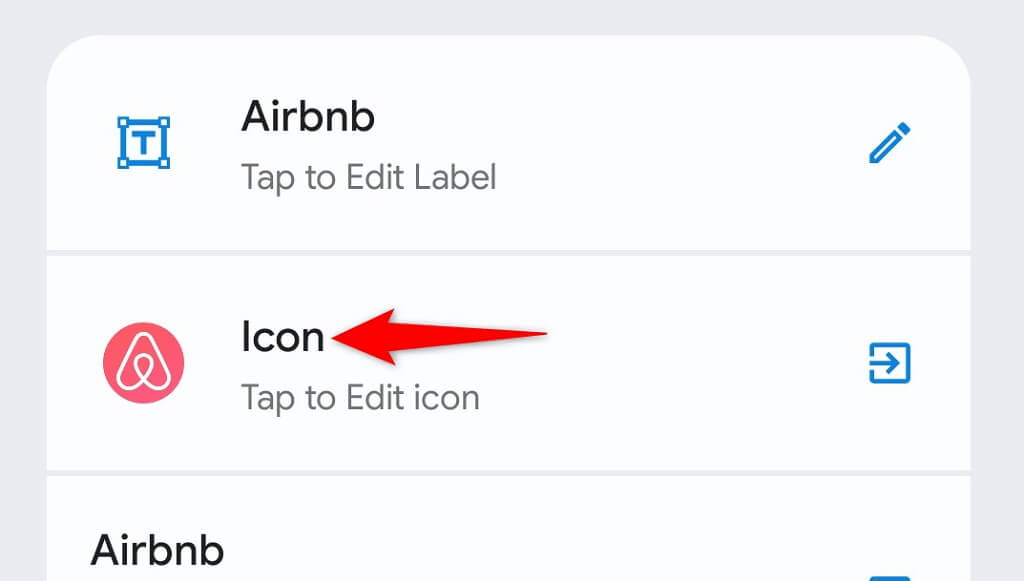Click the tail end of the red arrow
1024x581 pixels.
pos(544,333)
